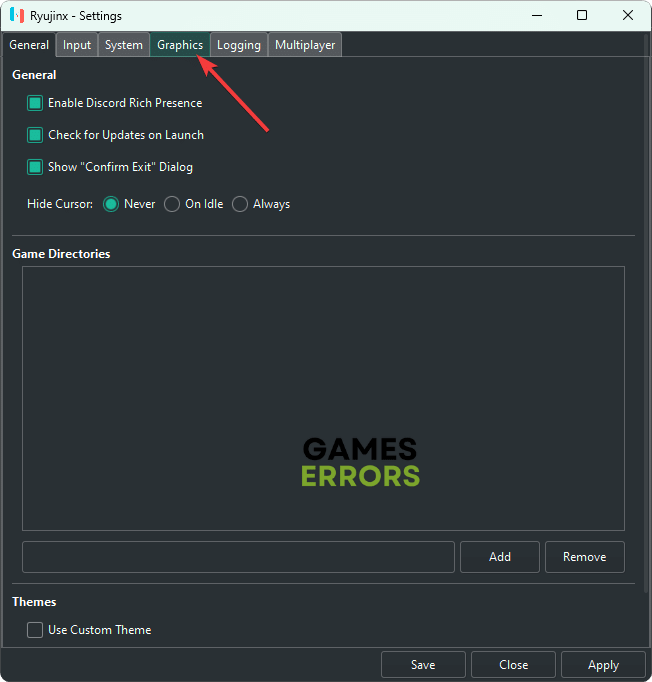Click the Ryujinx logo icon in title bar

pos(17,16)
